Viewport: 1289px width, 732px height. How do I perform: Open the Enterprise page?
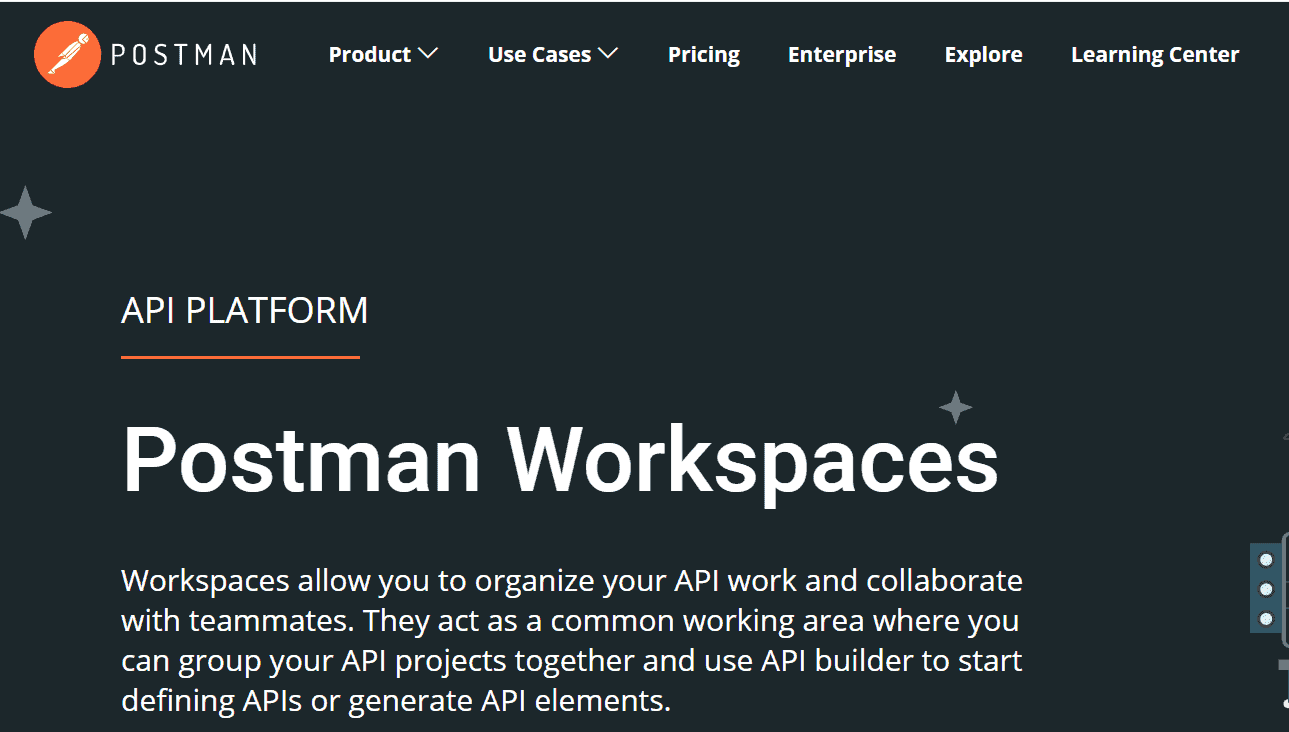pyautogui.click(x=842, y=55)
